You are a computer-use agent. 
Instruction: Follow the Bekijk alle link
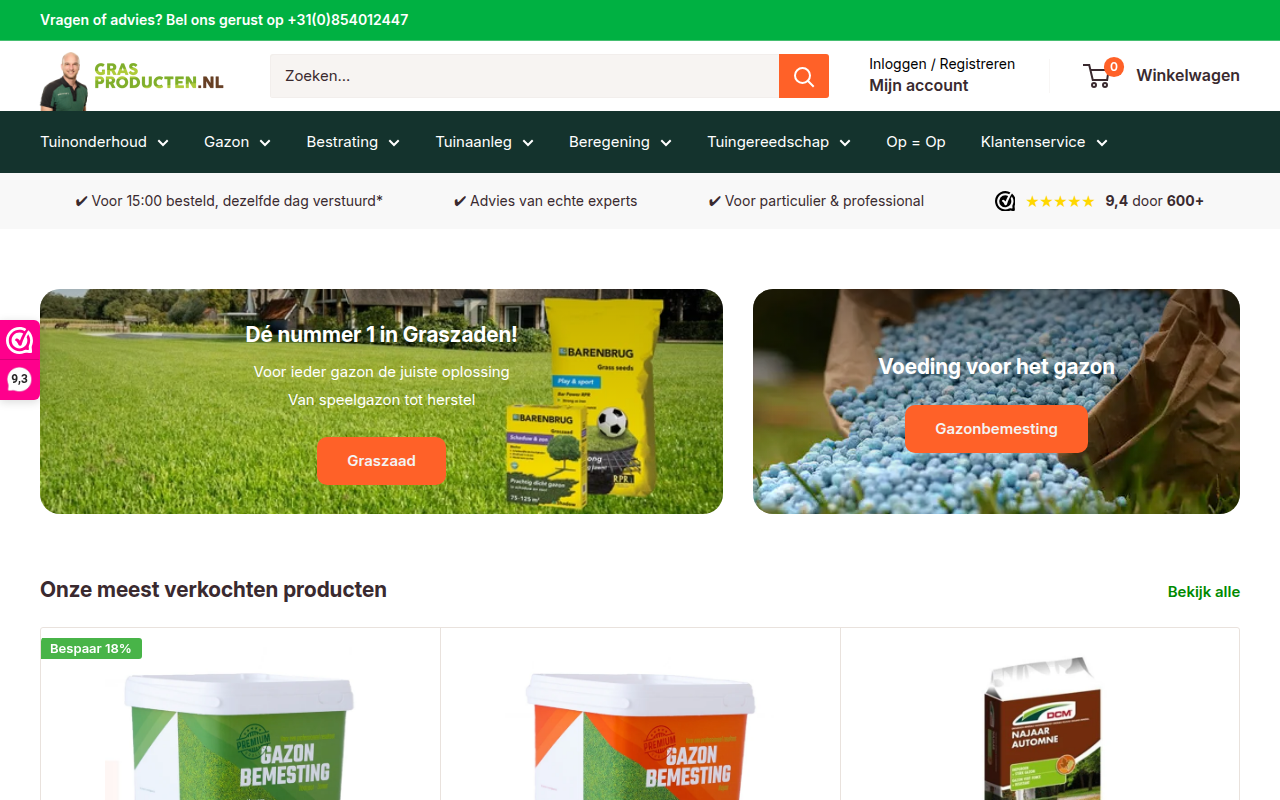[x=1204, y=592]
